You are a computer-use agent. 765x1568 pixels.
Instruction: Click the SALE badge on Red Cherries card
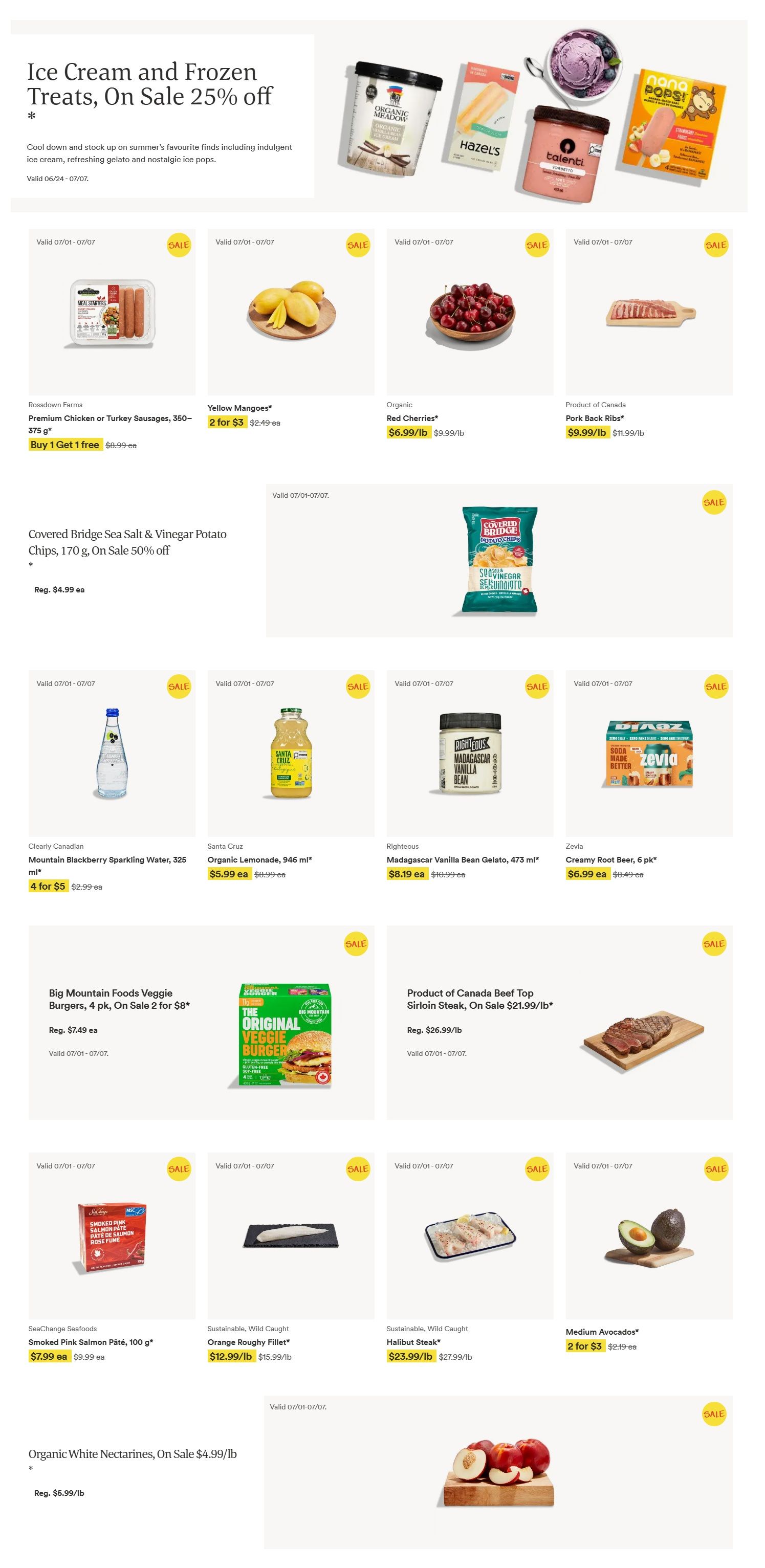click(x=537, y=245)
